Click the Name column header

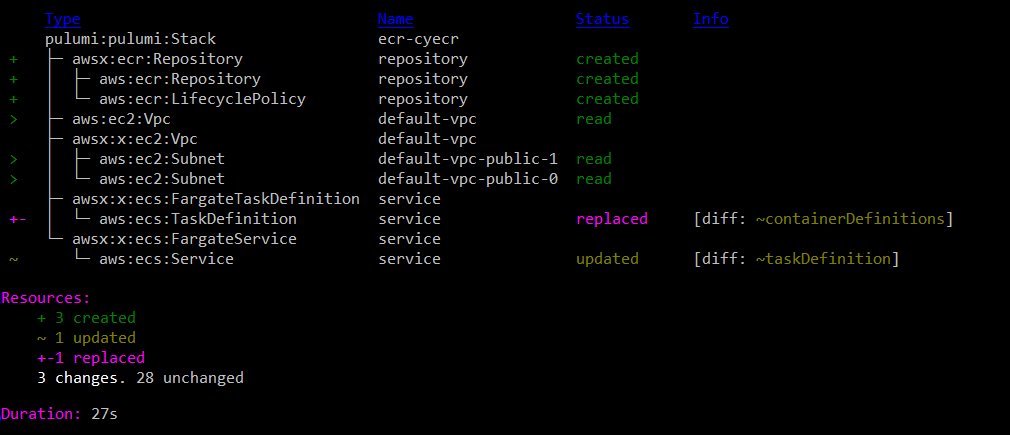point(395,19)
